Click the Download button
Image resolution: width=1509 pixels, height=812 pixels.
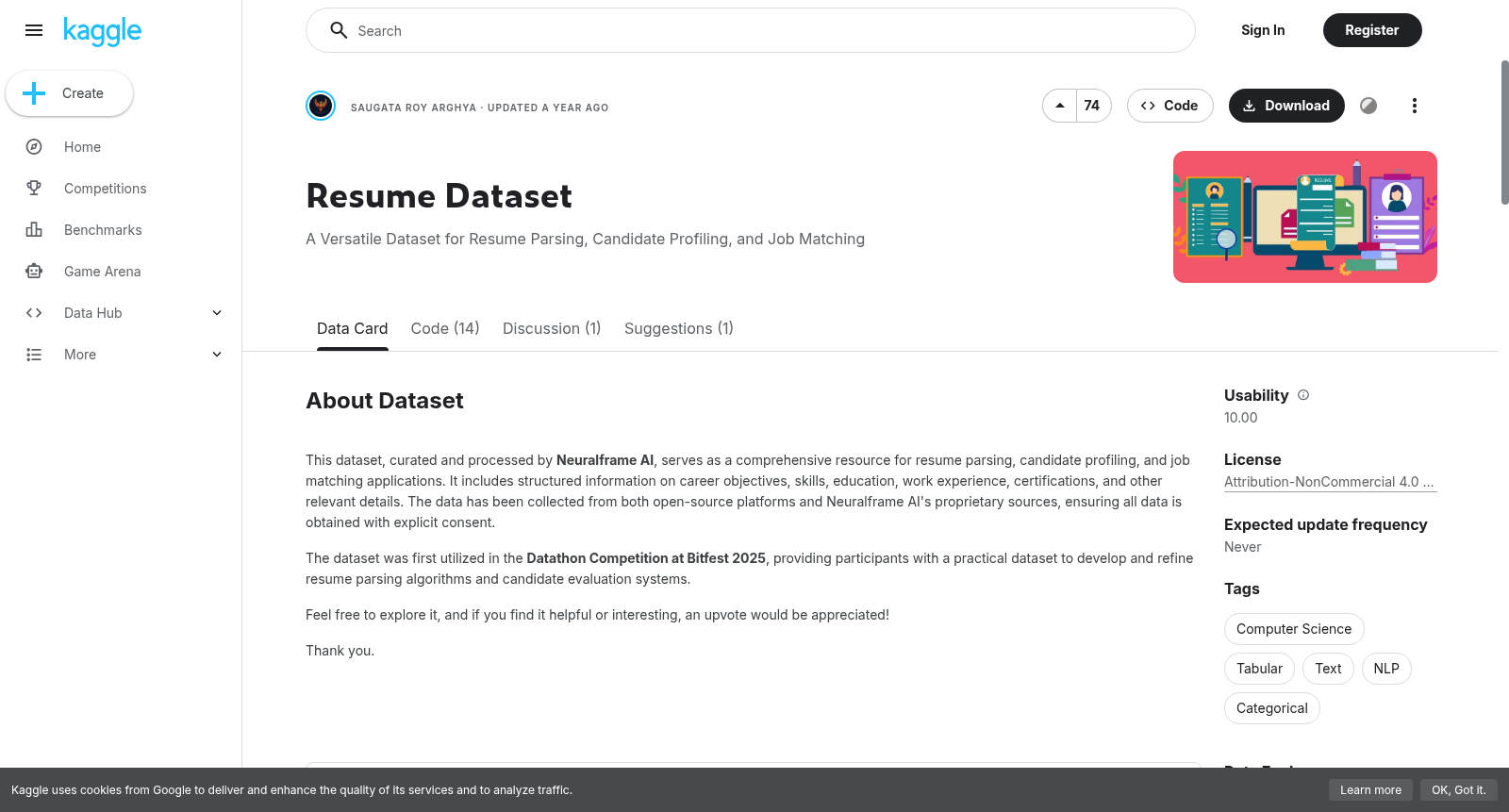[x=1286, y=106]
